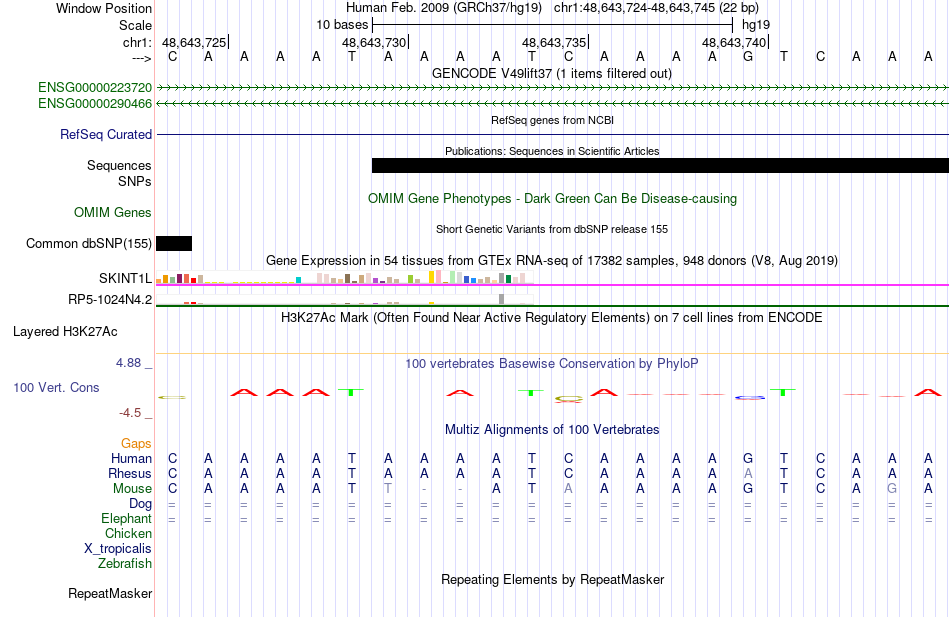This screenshot has width=950, height=617.
Task: Click the Elephant alignment row label
Action: click(x=127, y=519)
